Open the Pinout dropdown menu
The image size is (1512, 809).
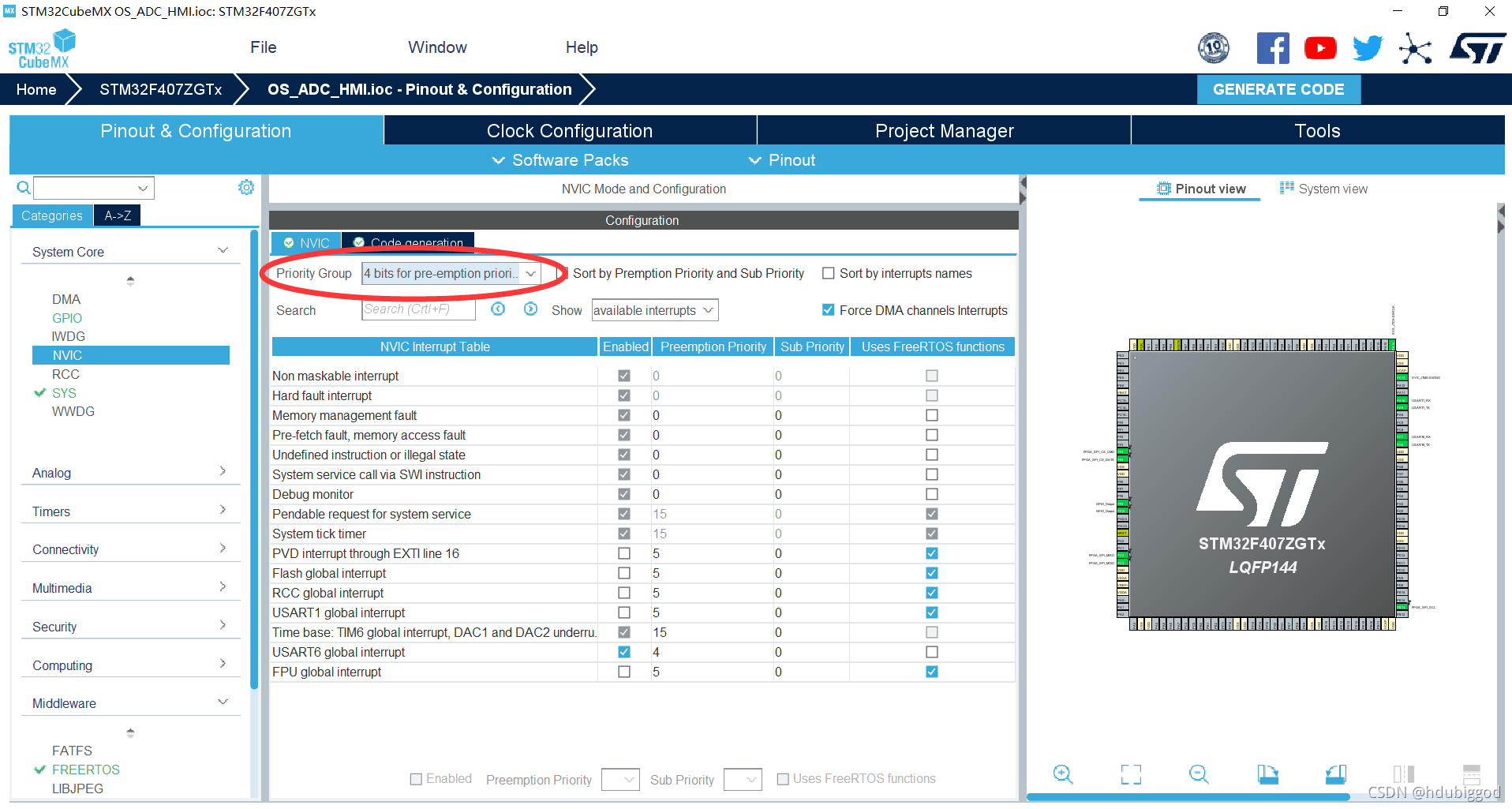[x=781, y=160]
